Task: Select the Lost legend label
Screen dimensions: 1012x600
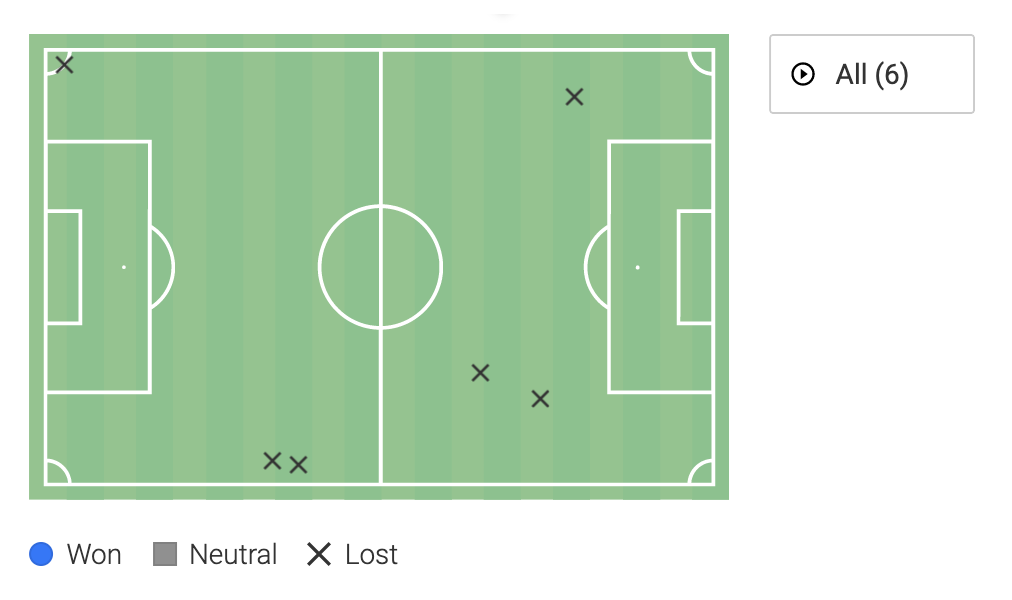Action: 371,554
